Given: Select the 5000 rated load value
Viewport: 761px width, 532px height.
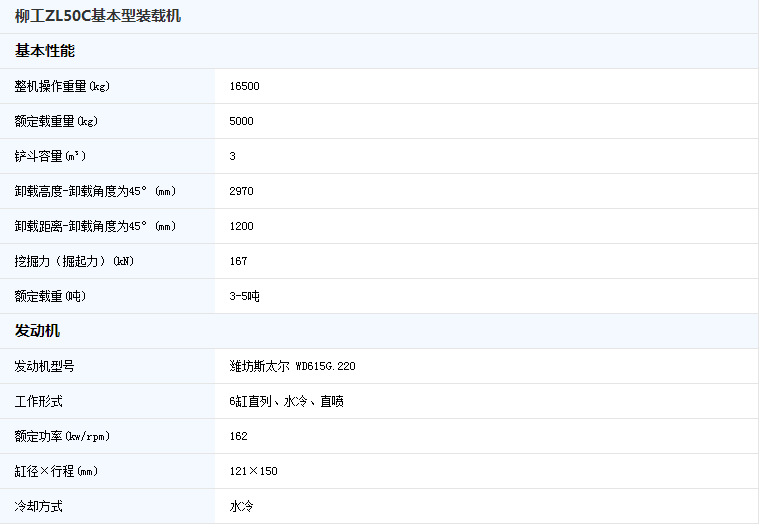Looking at the screenshot, I should [241, 122].
